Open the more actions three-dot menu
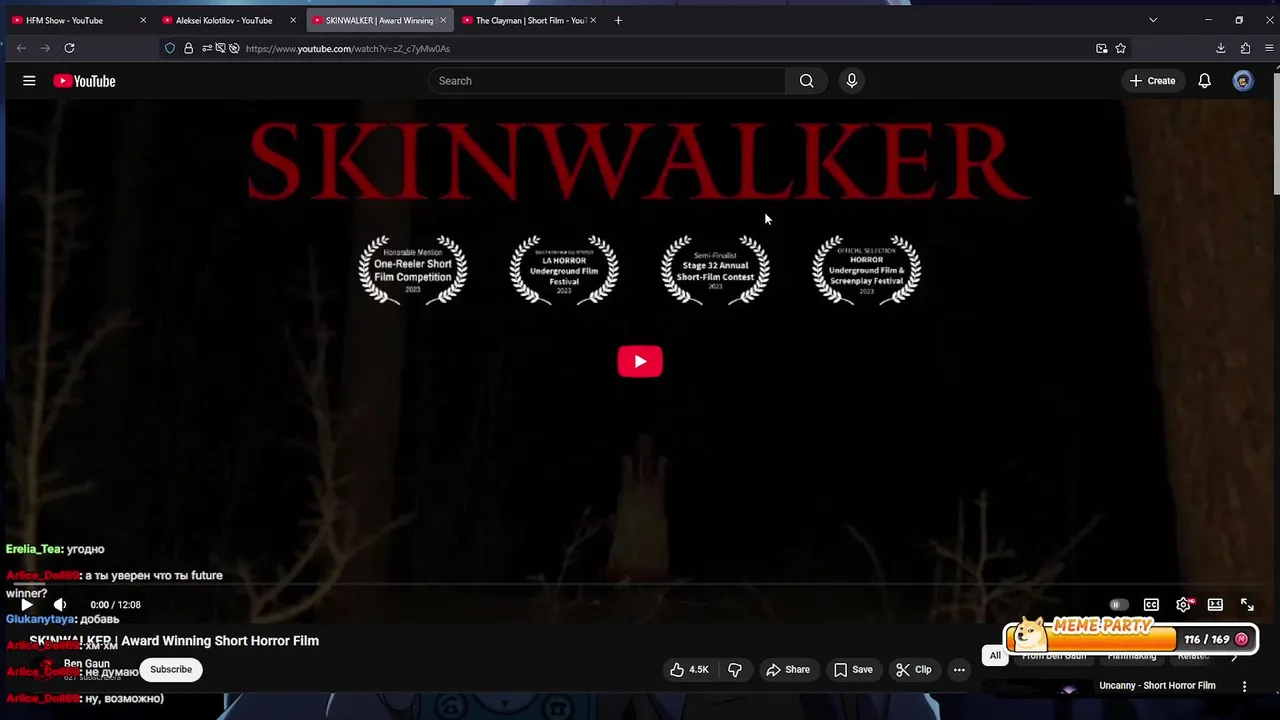This screenshot has width=1280, height=720. coord(959,670)
